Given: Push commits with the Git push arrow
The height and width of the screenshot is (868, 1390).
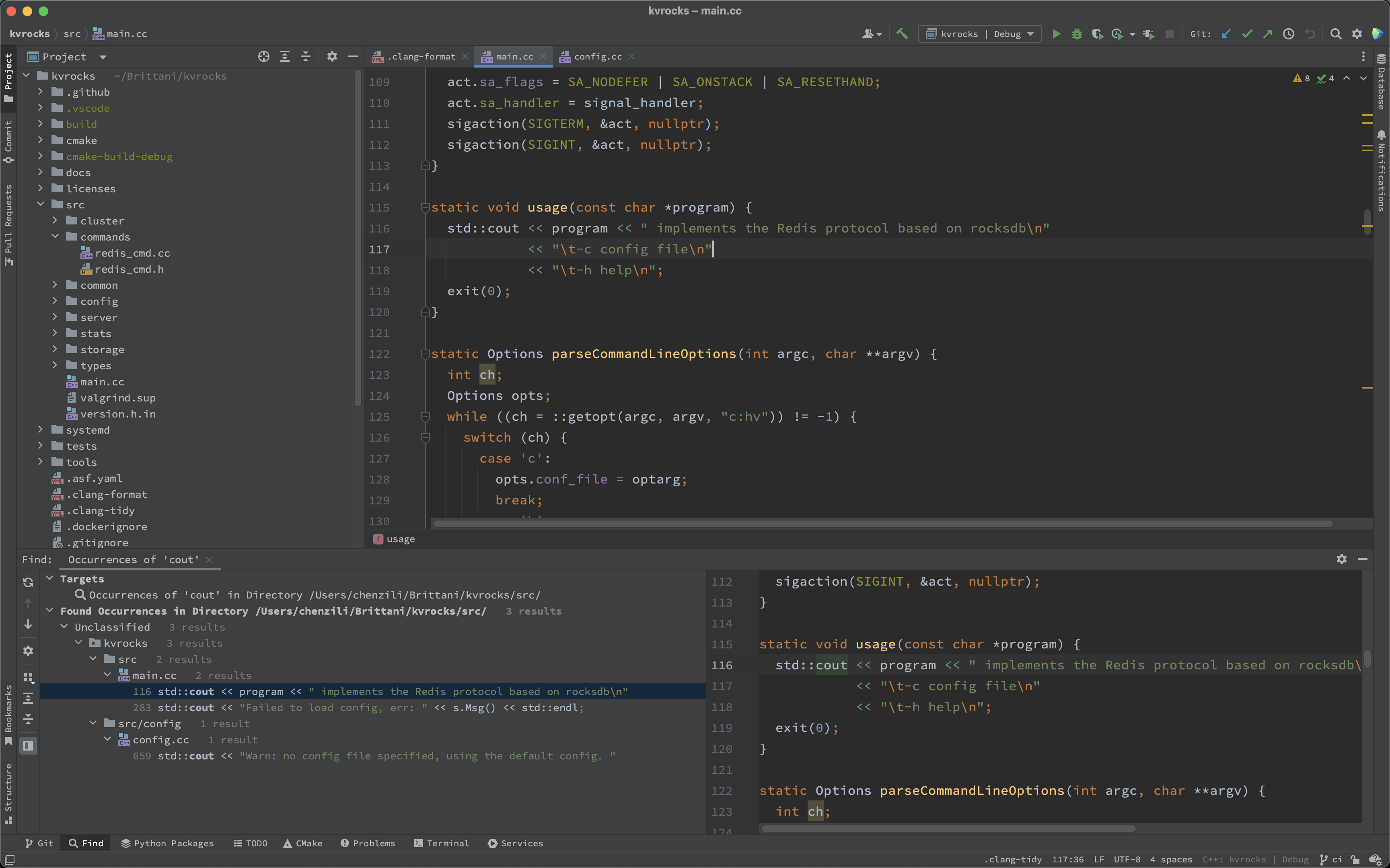Looking at the screenshot, I should 1268,34.
